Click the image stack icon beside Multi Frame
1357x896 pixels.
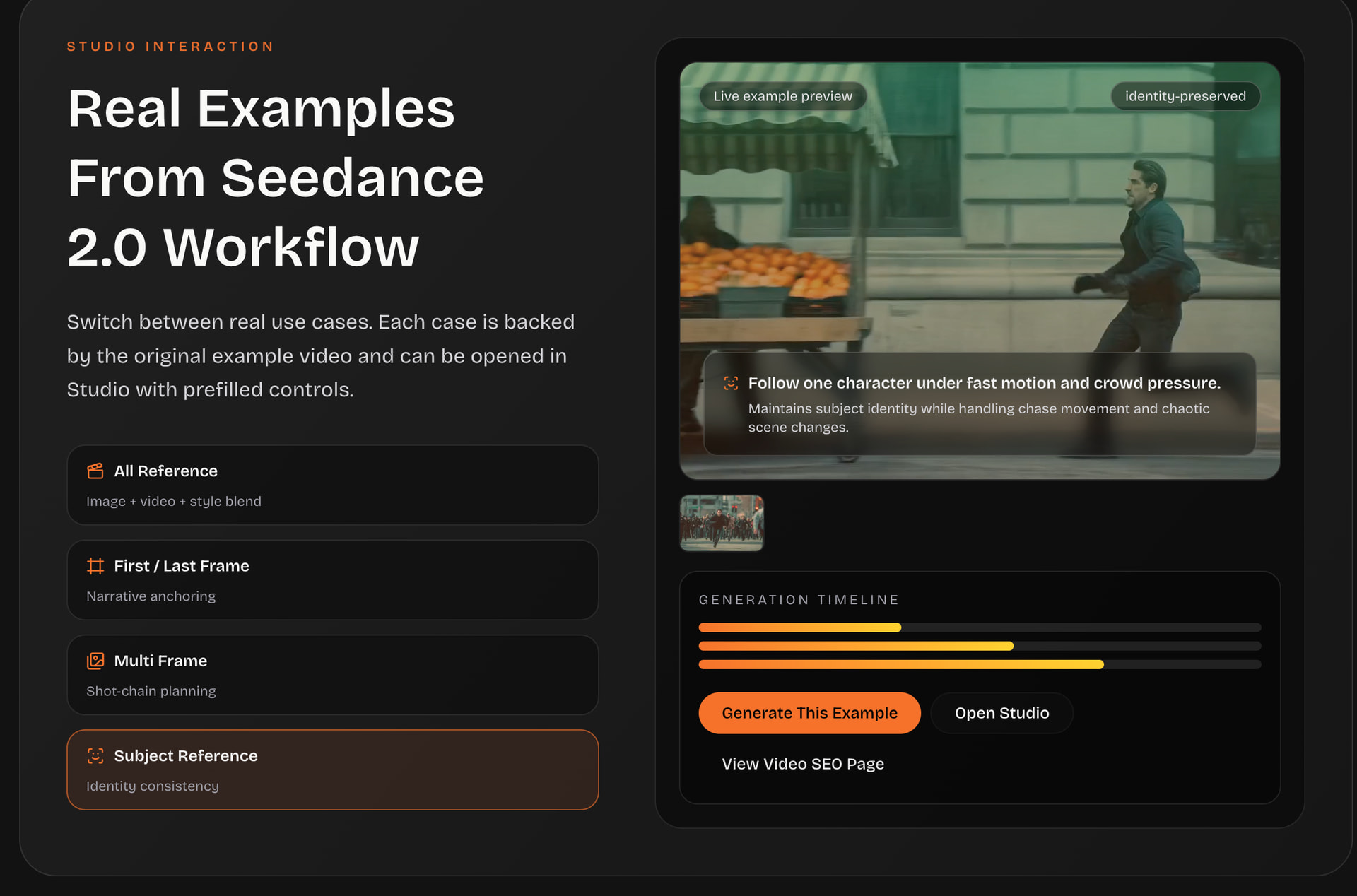click(x=95, y=661)
